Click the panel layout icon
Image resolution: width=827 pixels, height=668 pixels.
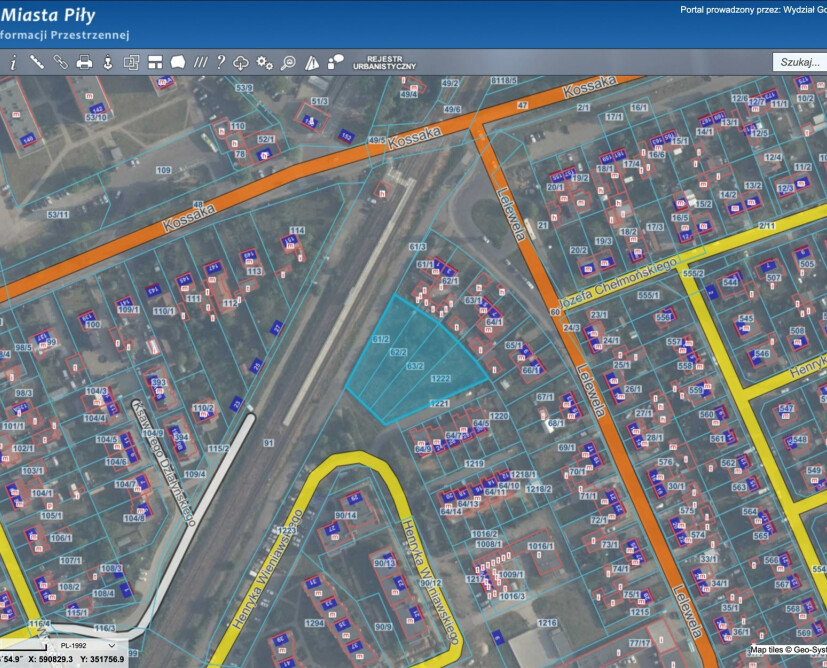pyautogui.click(x=155, y=62)
